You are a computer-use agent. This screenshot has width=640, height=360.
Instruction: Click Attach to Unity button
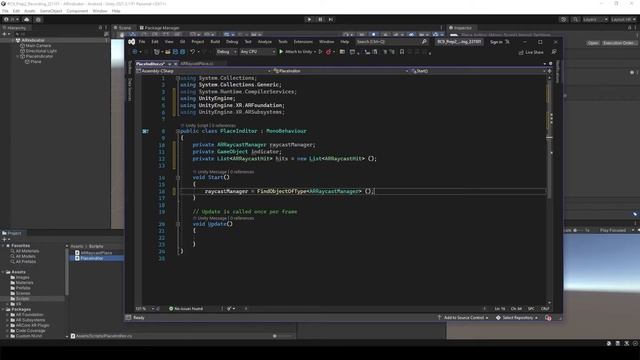click(x=296, y=52)
